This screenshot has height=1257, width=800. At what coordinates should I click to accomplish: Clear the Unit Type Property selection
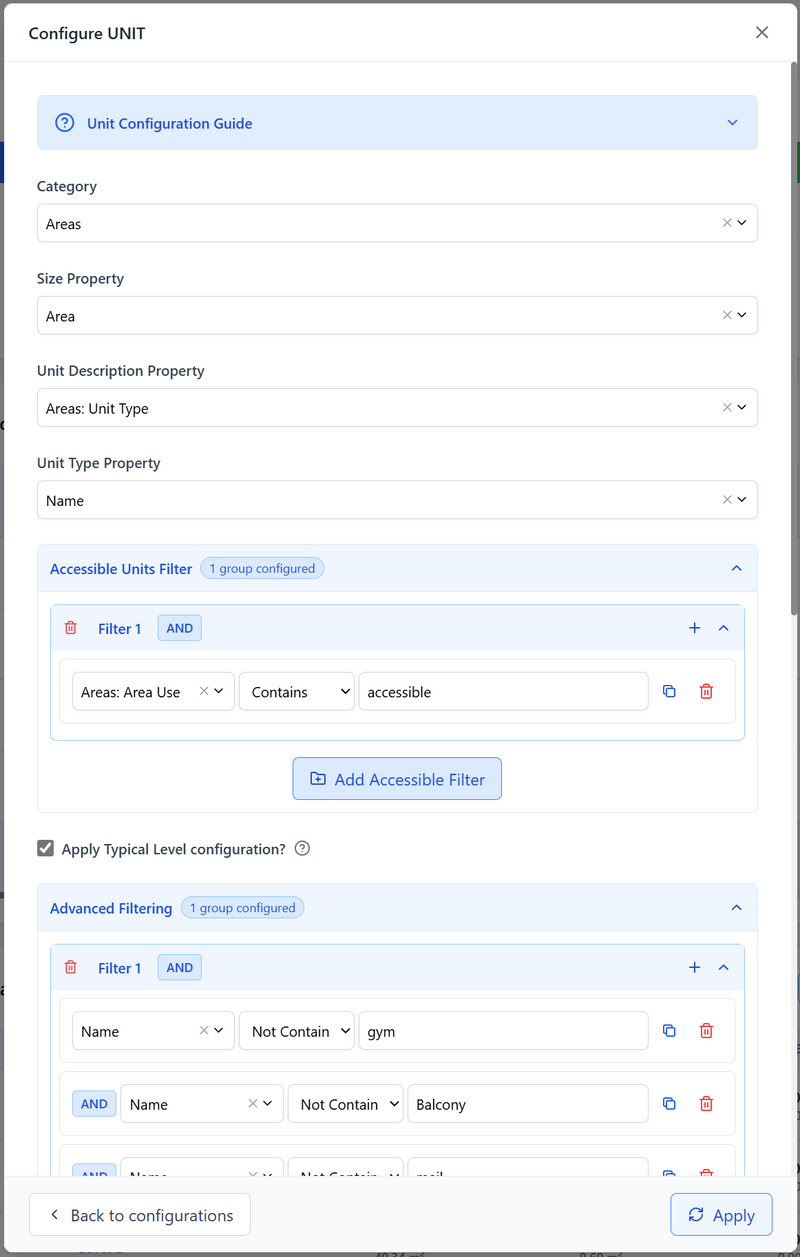click(x=727, y=499)
